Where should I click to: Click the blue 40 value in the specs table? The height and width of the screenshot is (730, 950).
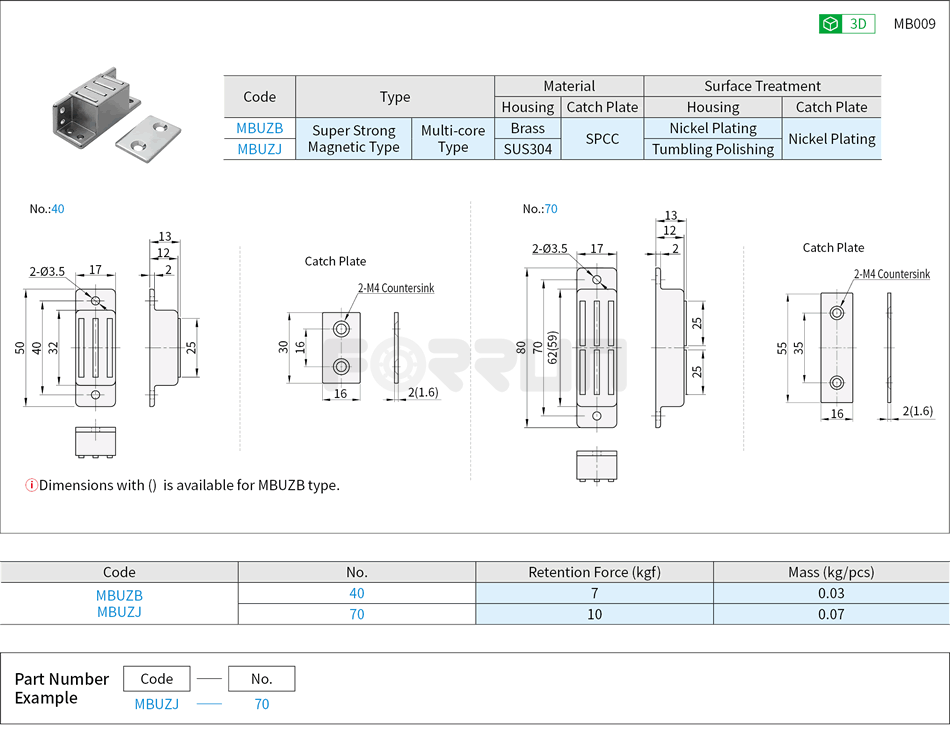(x=357, y=594)
